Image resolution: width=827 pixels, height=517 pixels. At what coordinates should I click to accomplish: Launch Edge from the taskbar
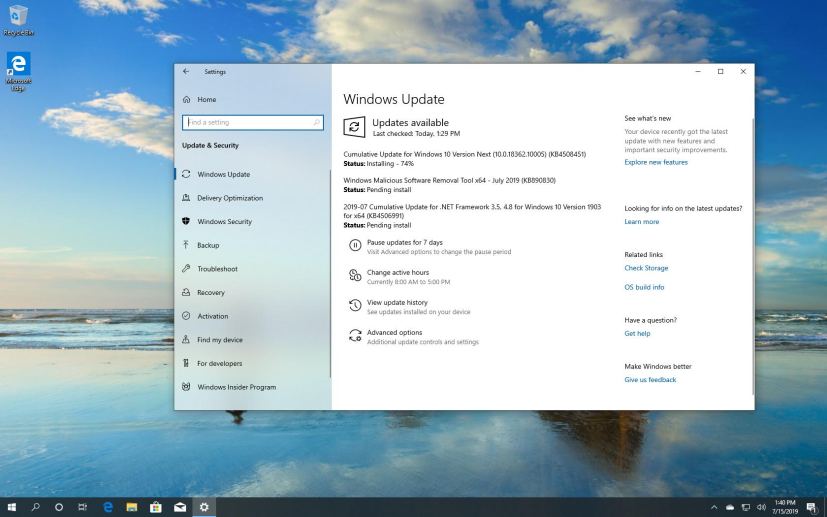pyautogui.click(x=108, y=507)
